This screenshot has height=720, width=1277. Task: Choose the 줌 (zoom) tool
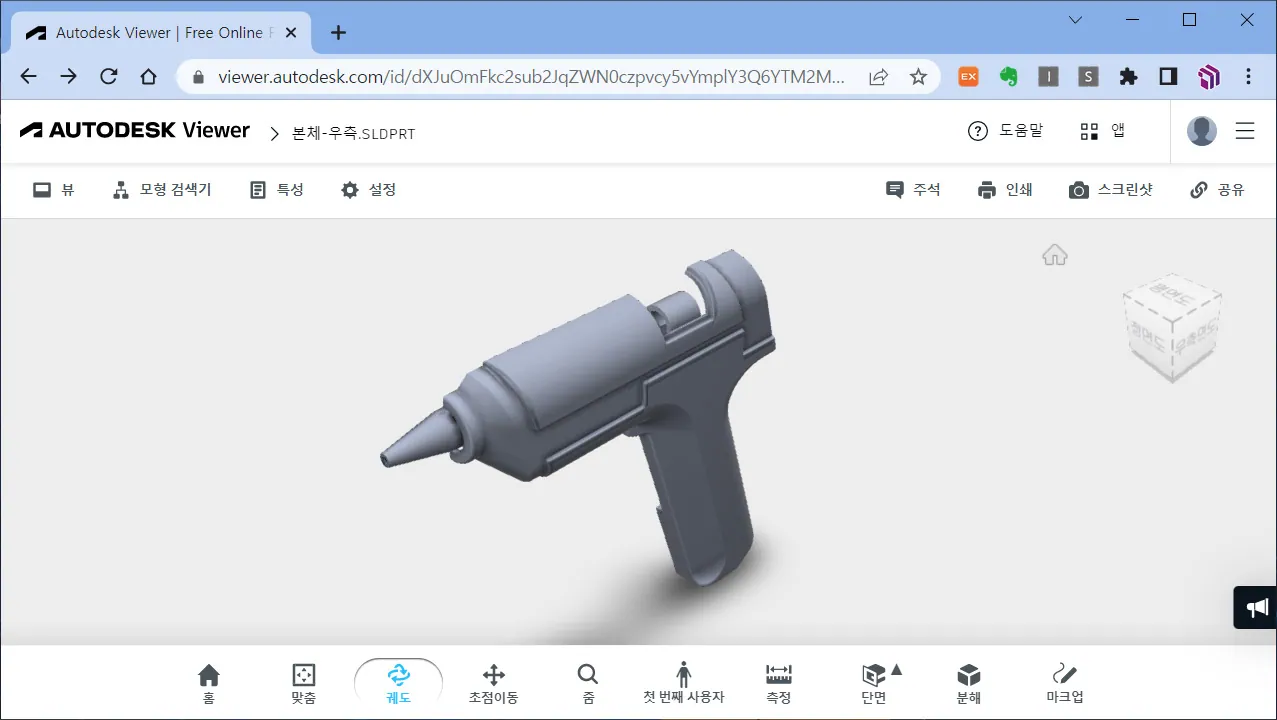[588, 684]
